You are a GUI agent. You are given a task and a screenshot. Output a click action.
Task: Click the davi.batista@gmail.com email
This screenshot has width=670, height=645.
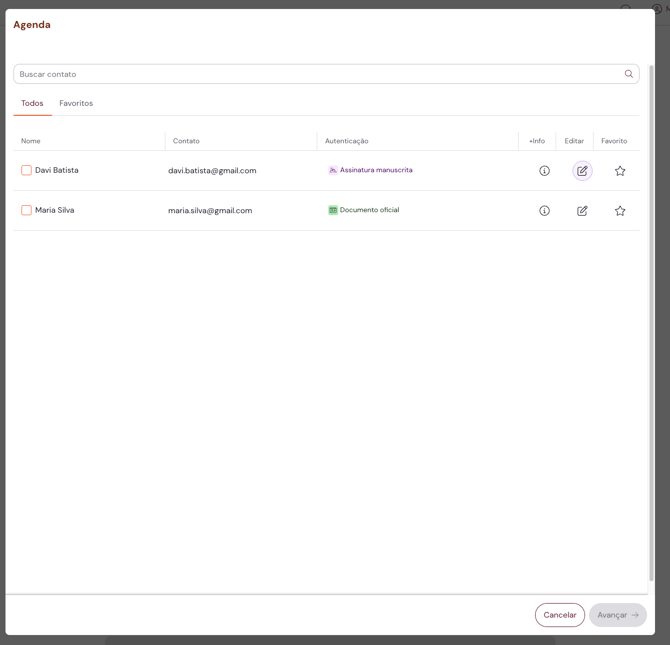pos(212,171)
